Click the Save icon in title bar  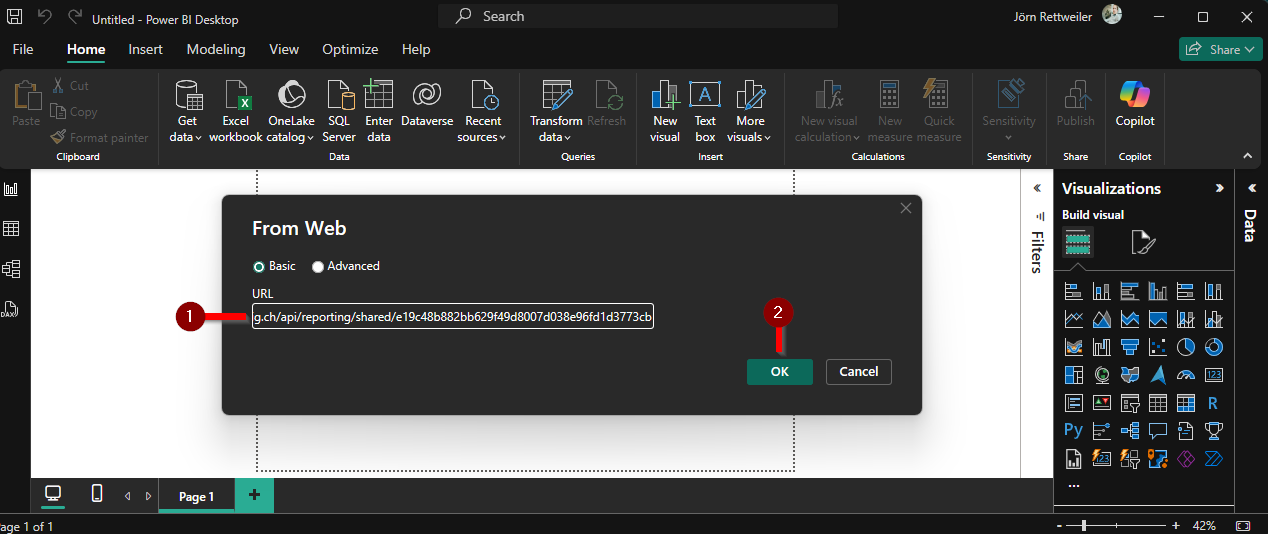pyautogui.click(x=15, y=17)
